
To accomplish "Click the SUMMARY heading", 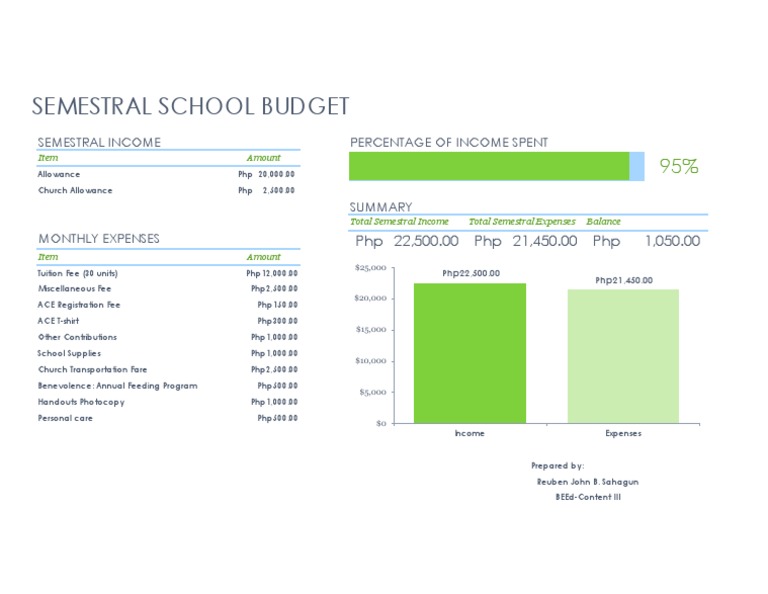I will 381,207.
